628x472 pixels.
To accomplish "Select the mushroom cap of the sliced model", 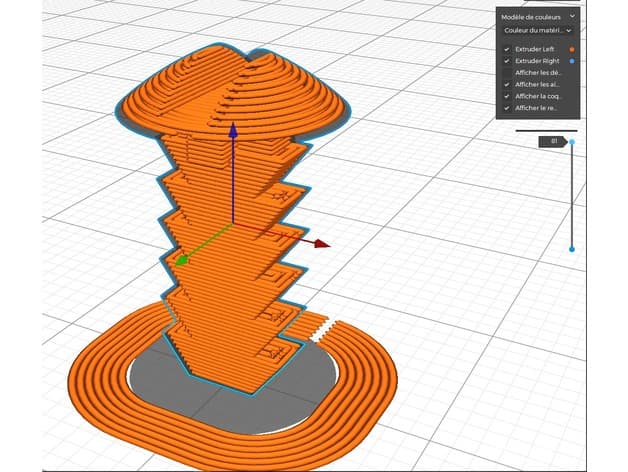I will (x=233, y=92).
